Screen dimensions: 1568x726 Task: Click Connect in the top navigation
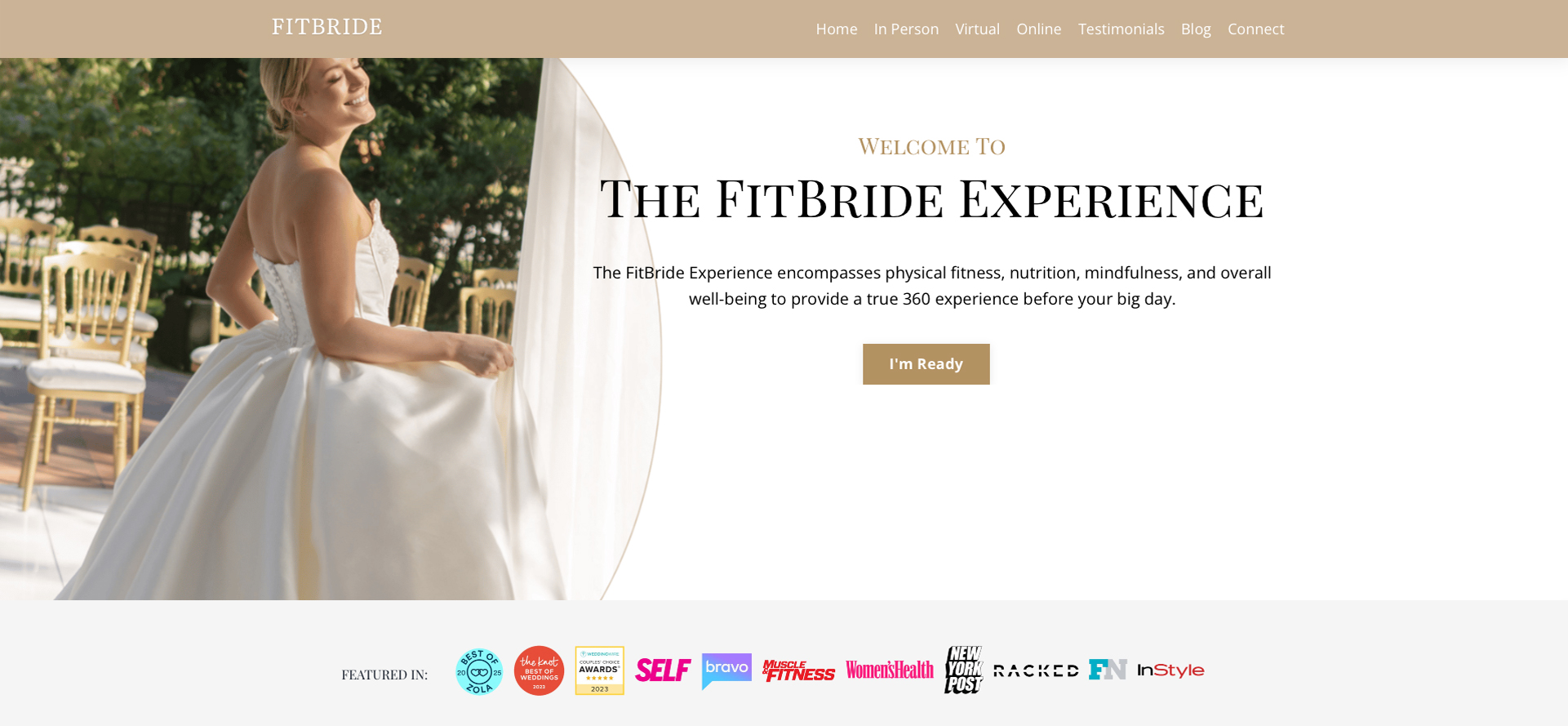(1255, 29)
